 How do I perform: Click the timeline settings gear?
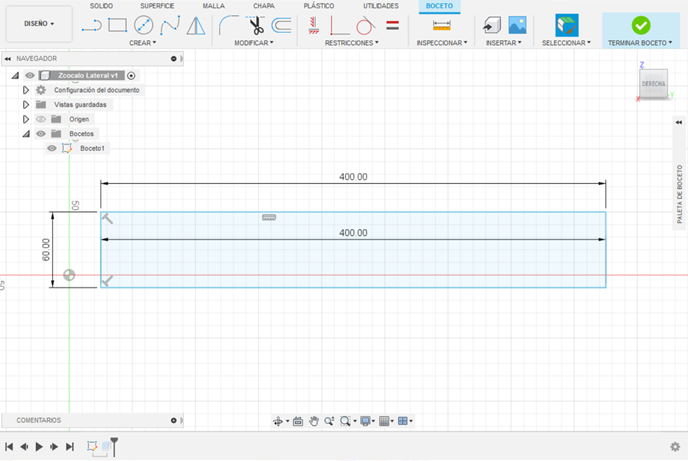click(x=675, y=447)
